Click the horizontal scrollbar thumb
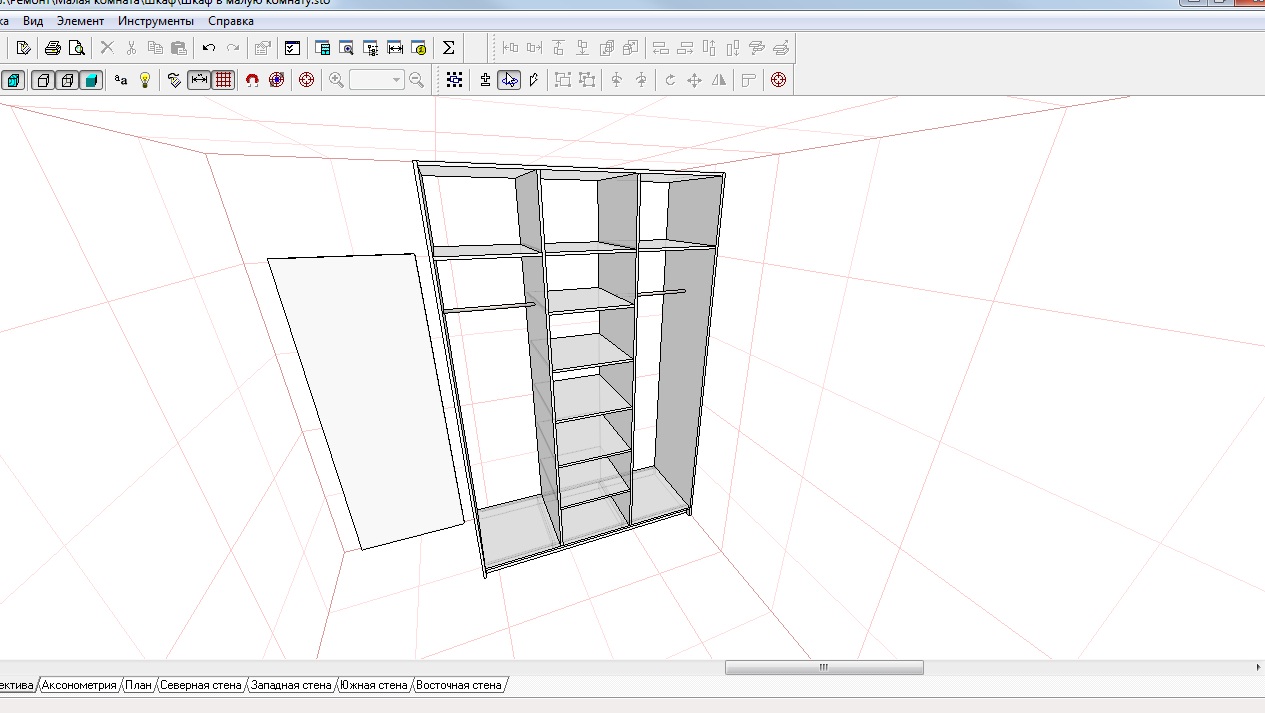Viewport: 1265px width, 713px height. [824, 667]
